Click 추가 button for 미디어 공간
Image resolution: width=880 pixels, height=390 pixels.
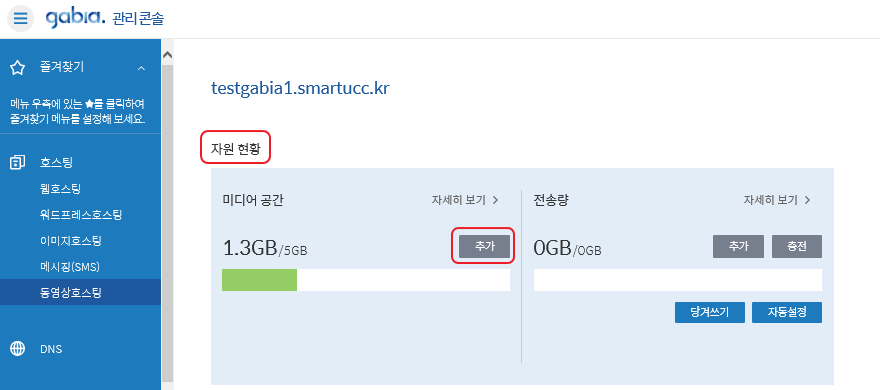(x=484, y=246)
